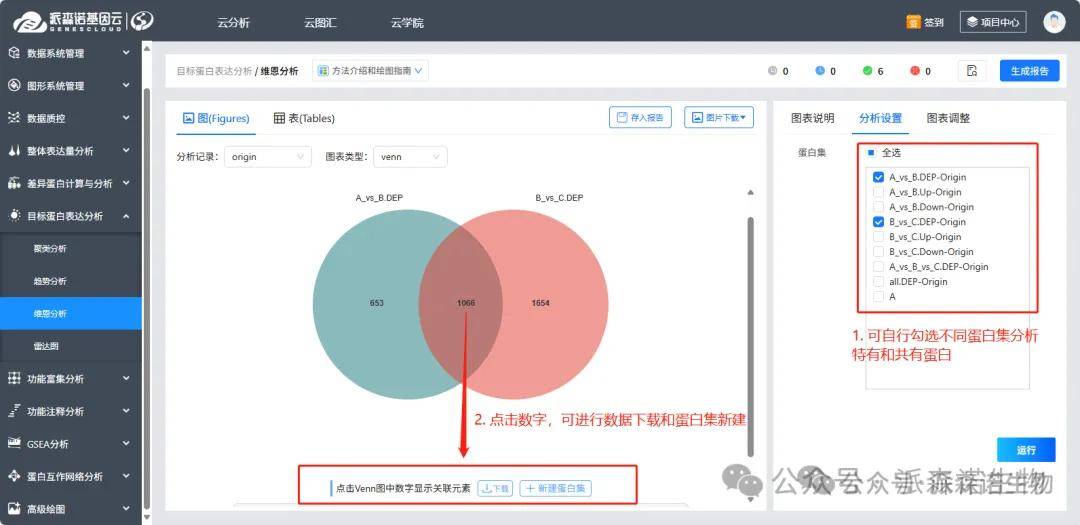Switch to the 表(Tables) tab

click(304, 118)
